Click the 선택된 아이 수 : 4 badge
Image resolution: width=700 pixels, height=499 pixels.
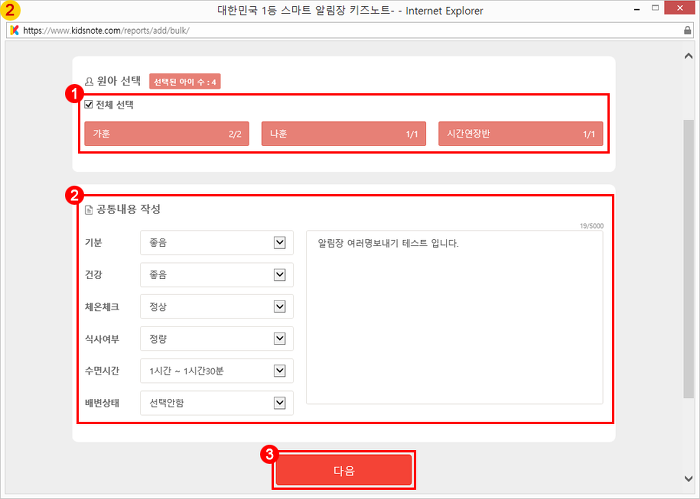point(185,82)
